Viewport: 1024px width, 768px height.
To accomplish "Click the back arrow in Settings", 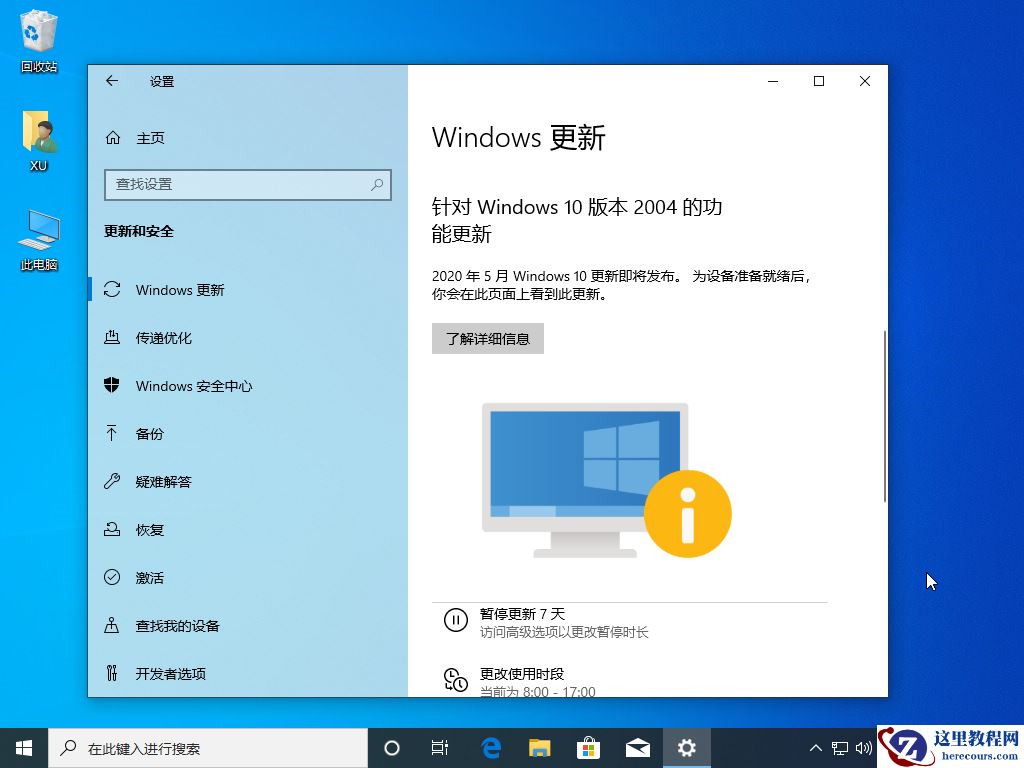I will (112, 81).
